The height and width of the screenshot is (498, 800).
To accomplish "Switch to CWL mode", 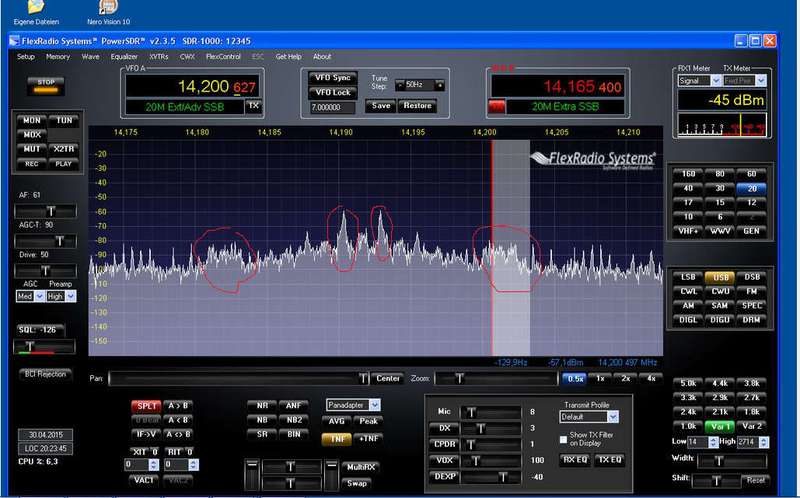I will [x=688, y=291].
